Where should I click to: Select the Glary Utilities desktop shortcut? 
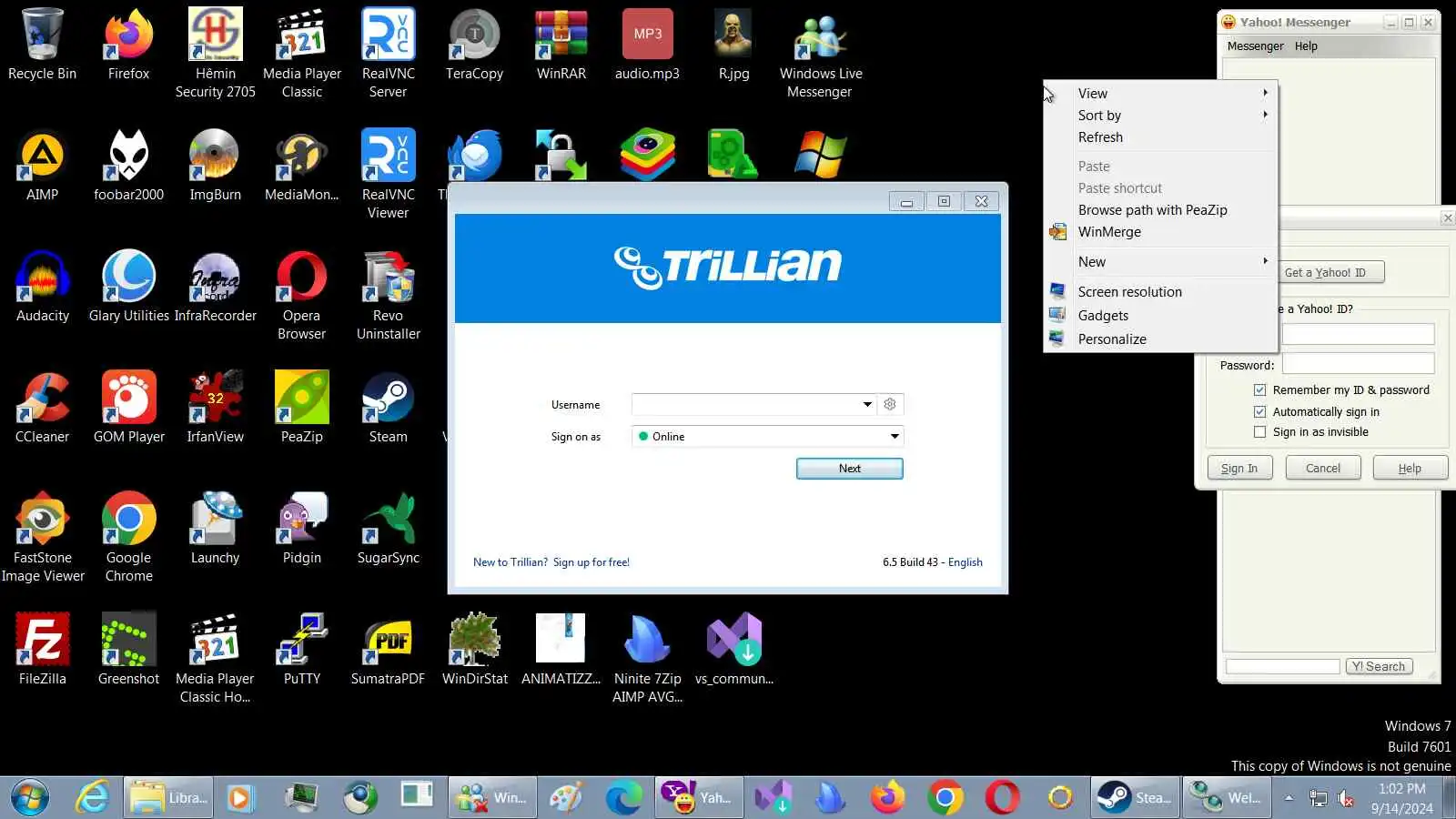(x=128, y=288)
